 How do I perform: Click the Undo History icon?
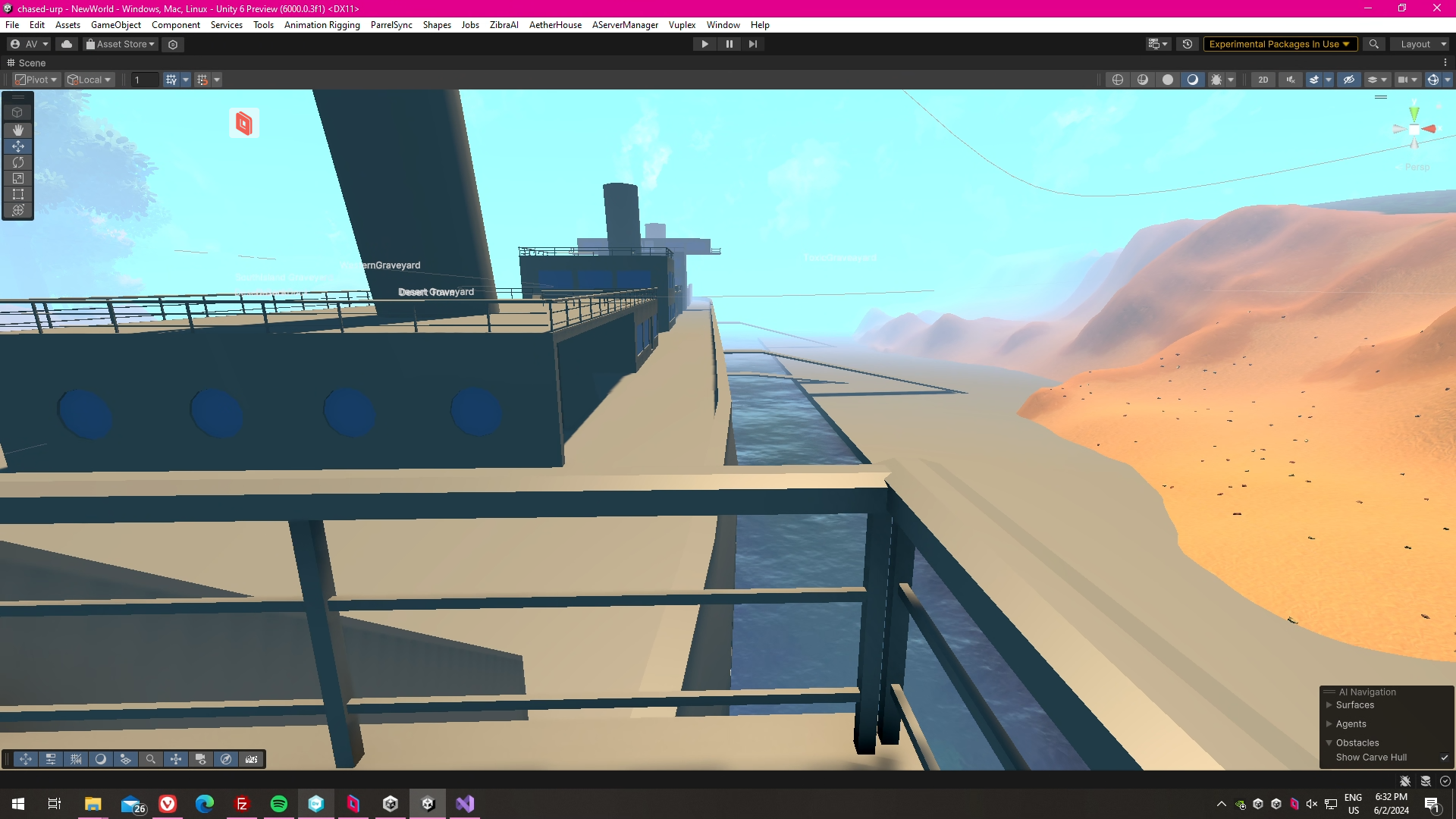point(1188,44)
